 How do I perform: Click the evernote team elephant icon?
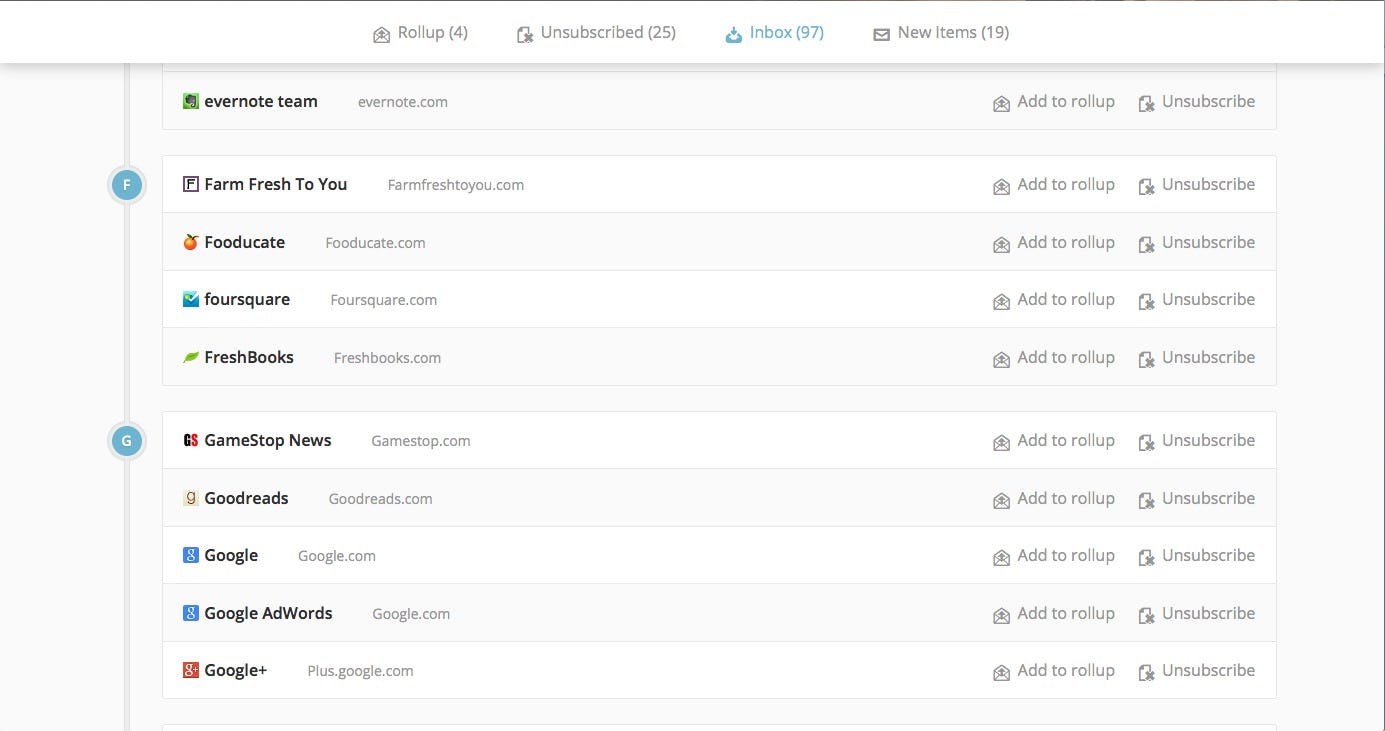tap(191, 101)
